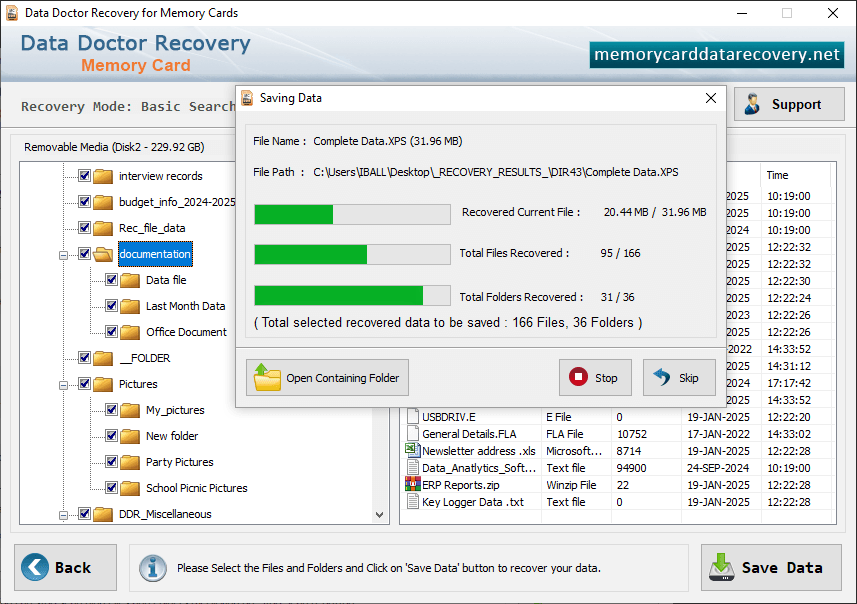This screenshot has height=604, width=857.
Task: Collapse the Pictures folder tree node
Action: tap(63, 385)
